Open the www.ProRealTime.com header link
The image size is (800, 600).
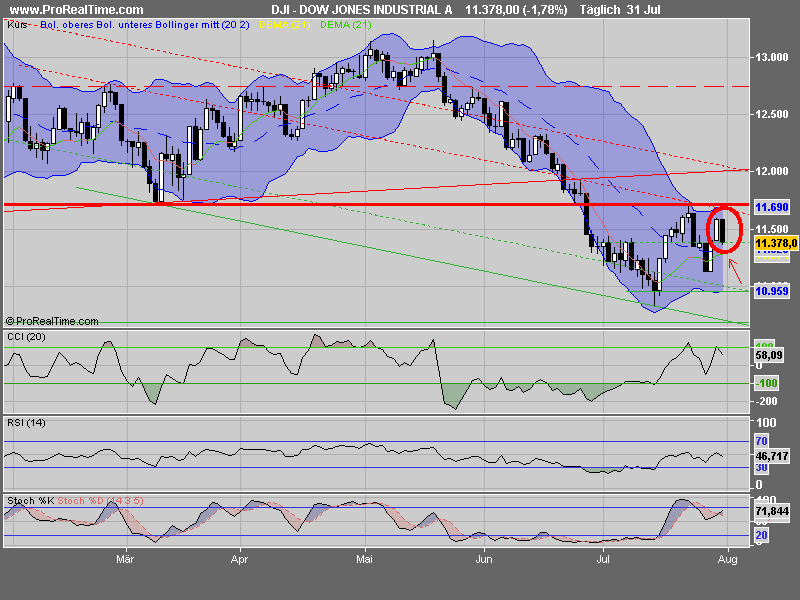(x=77, y=10)
